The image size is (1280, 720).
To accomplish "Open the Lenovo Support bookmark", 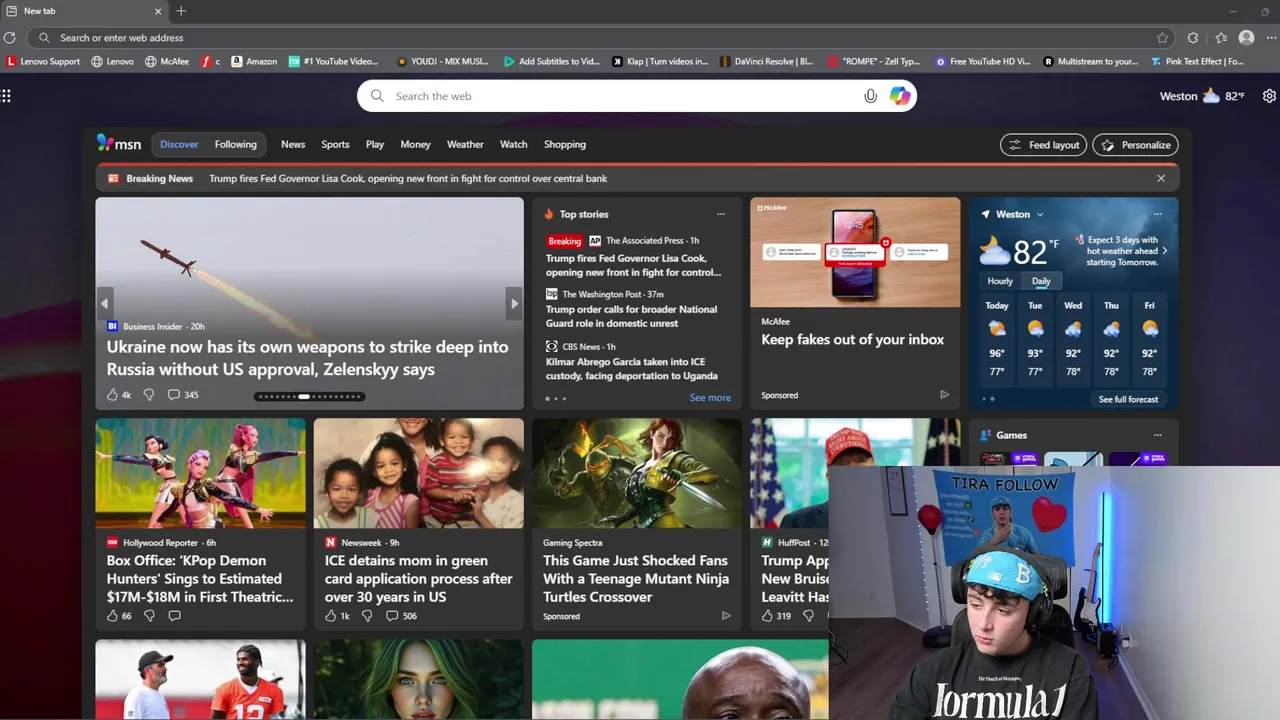I will [43, 61].
